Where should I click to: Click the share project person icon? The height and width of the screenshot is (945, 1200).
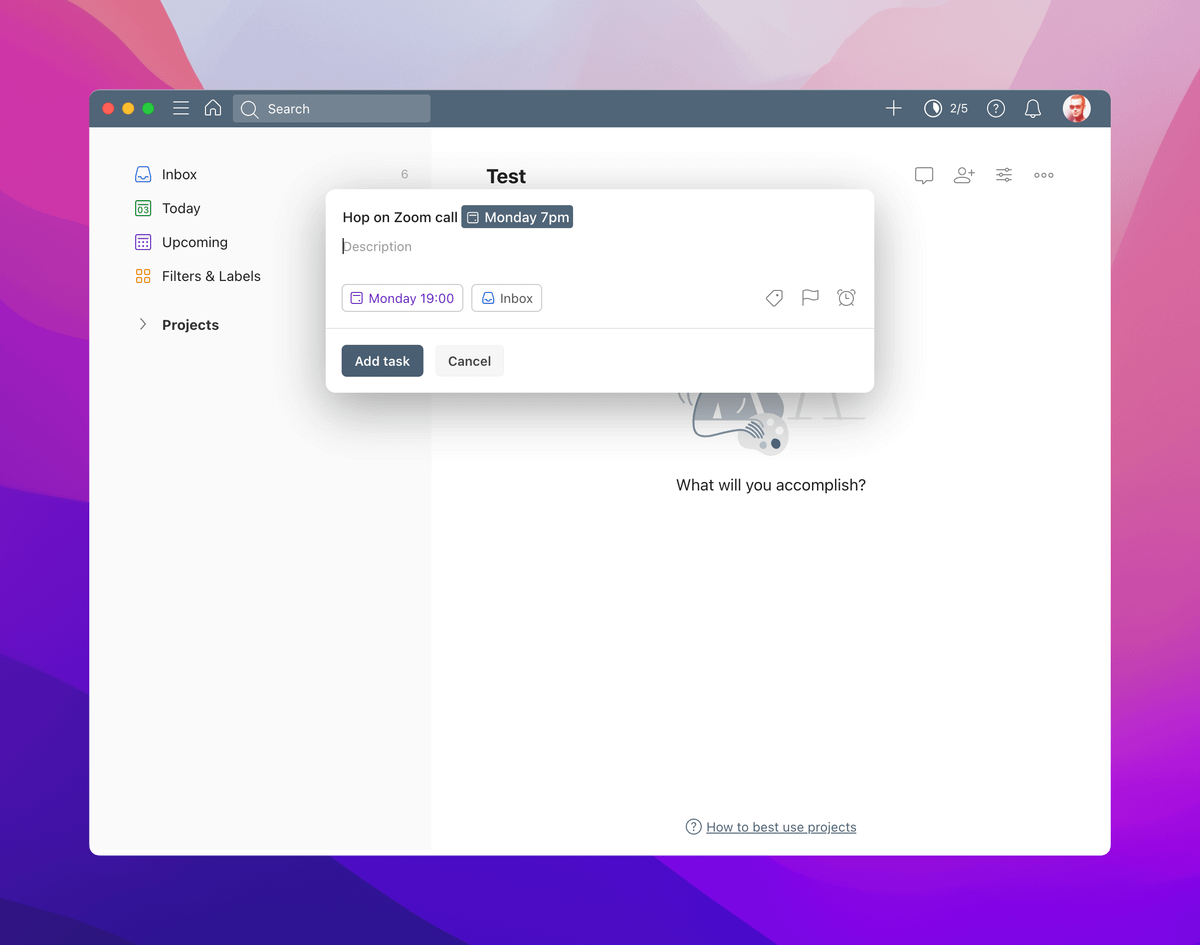(964, 176)
